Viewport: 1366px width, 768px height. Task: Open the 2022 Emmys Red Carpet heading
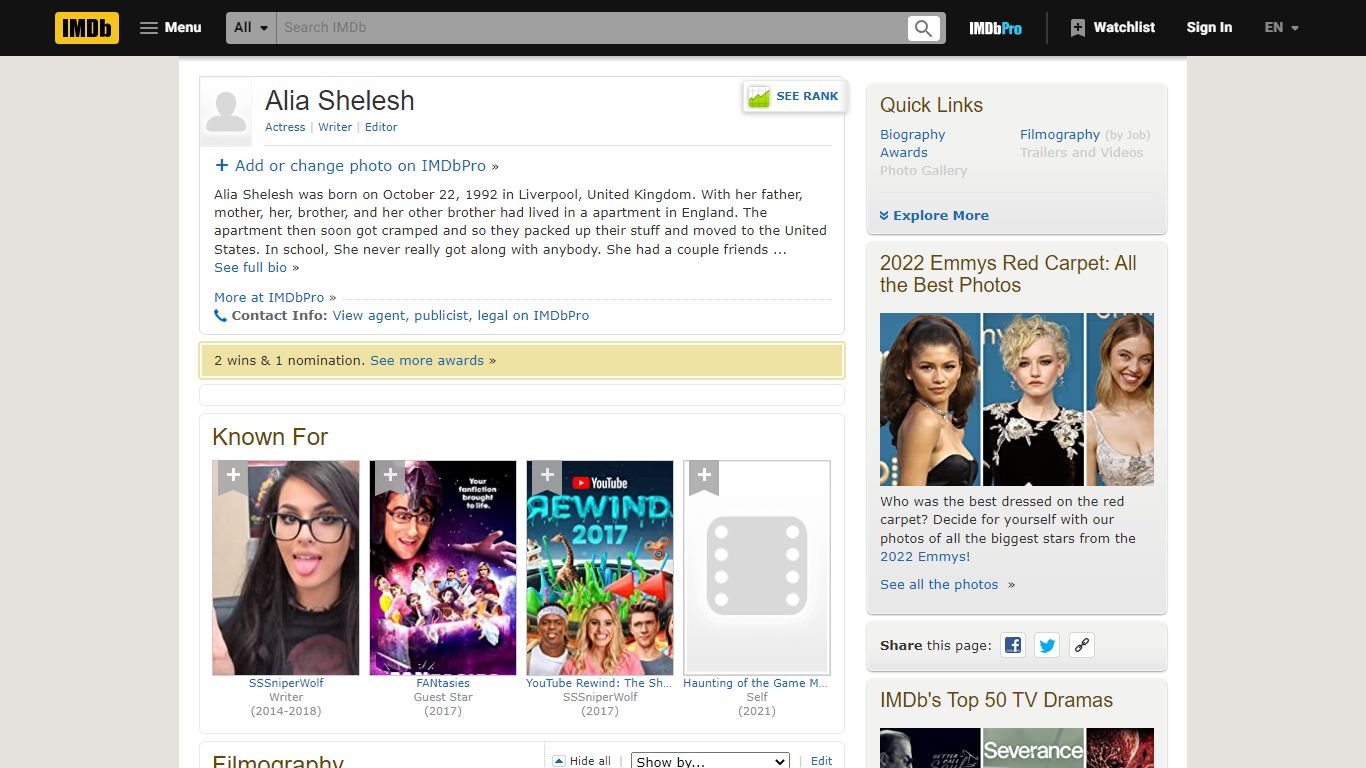point(1008,274)
